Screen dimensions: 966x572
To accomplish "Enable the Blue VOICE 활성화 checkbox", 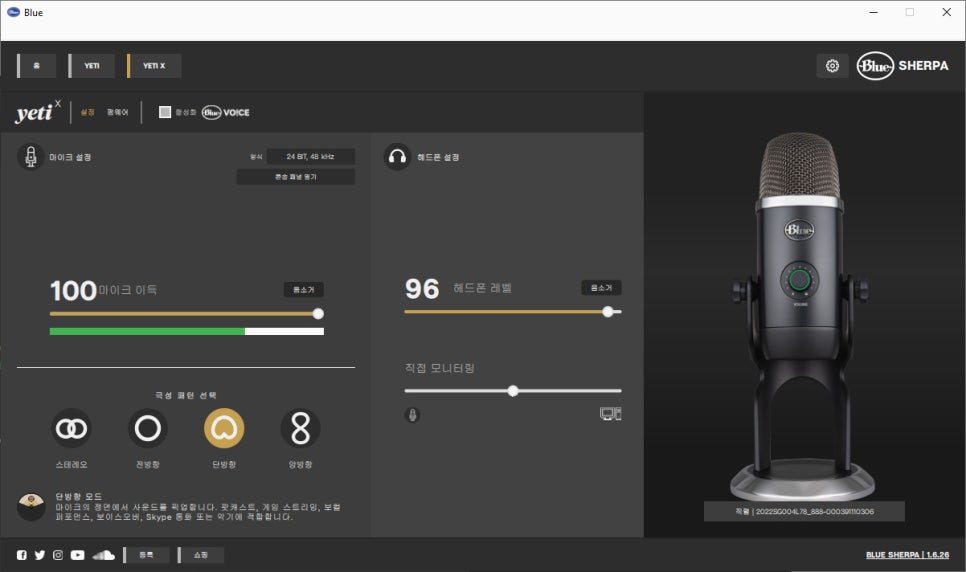I will coord(164,112).
